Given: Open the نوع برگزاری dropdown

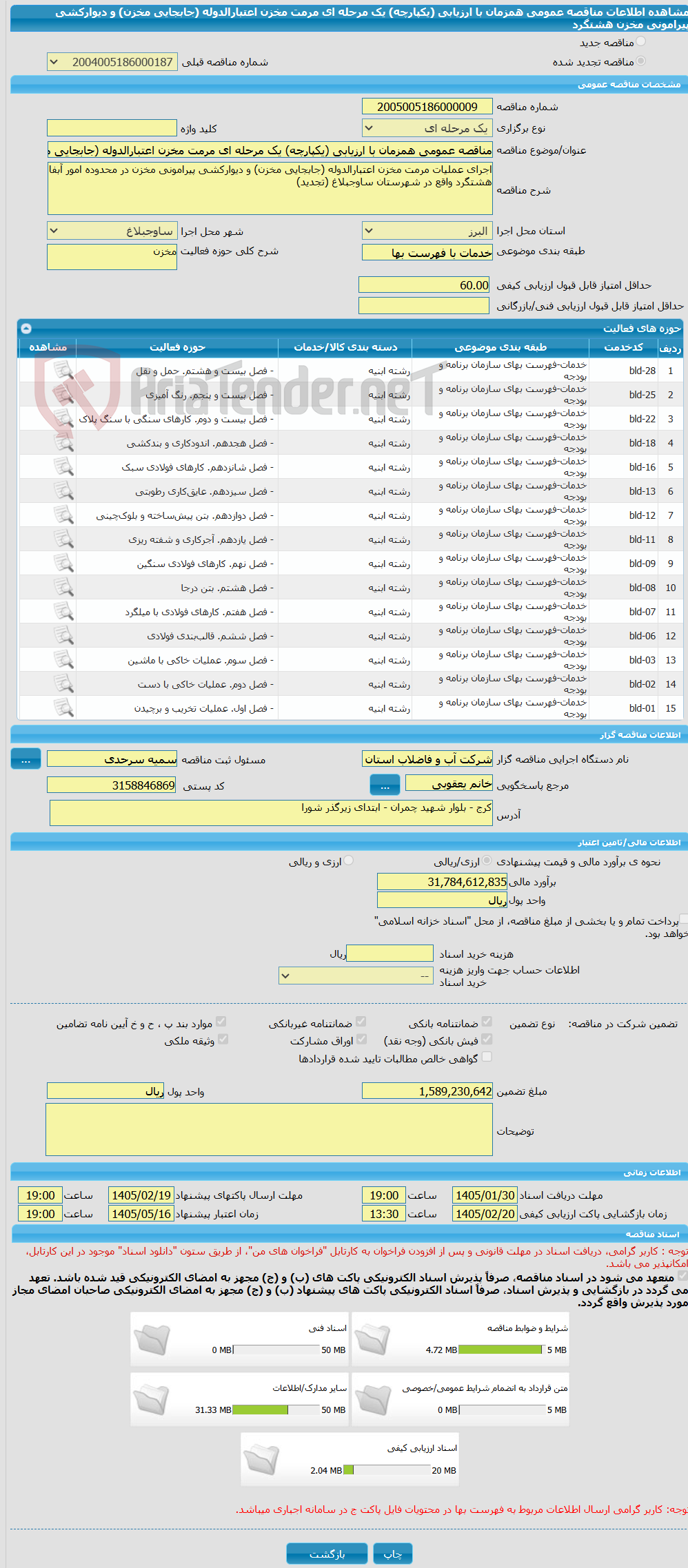Looking at the screenshot, I should (x=427, y=128).
